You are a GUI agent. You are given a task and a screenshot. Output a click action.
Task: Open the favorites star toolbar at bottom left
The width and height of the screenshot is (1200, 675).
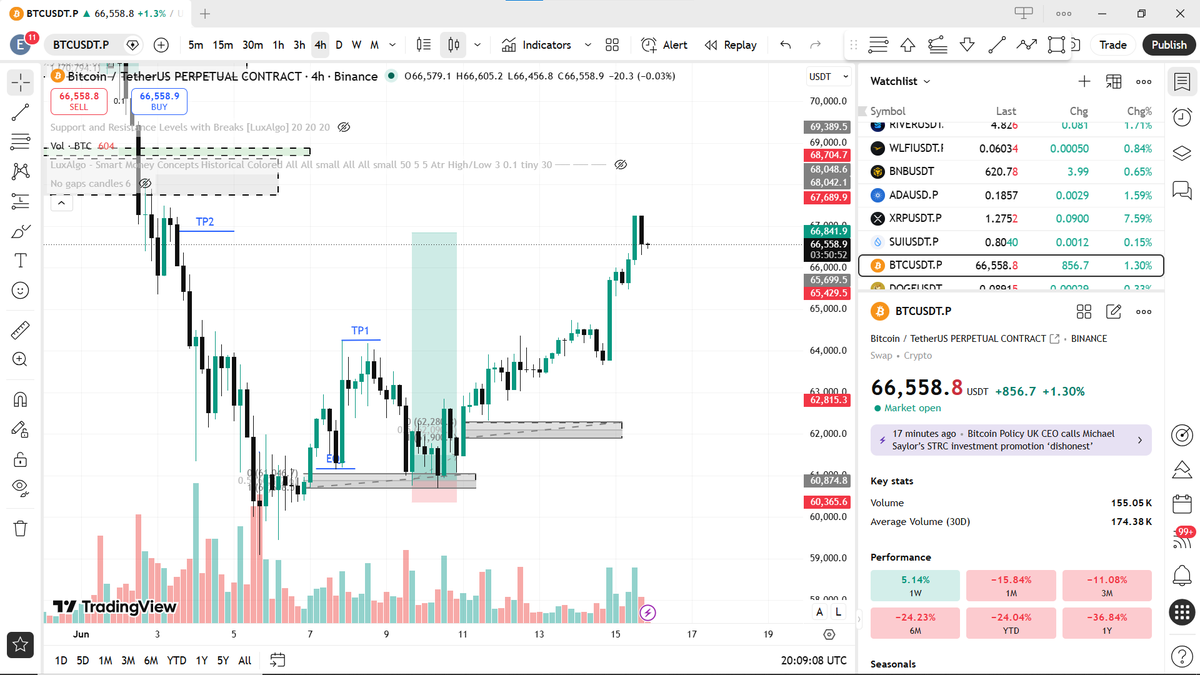click(20, 645)
